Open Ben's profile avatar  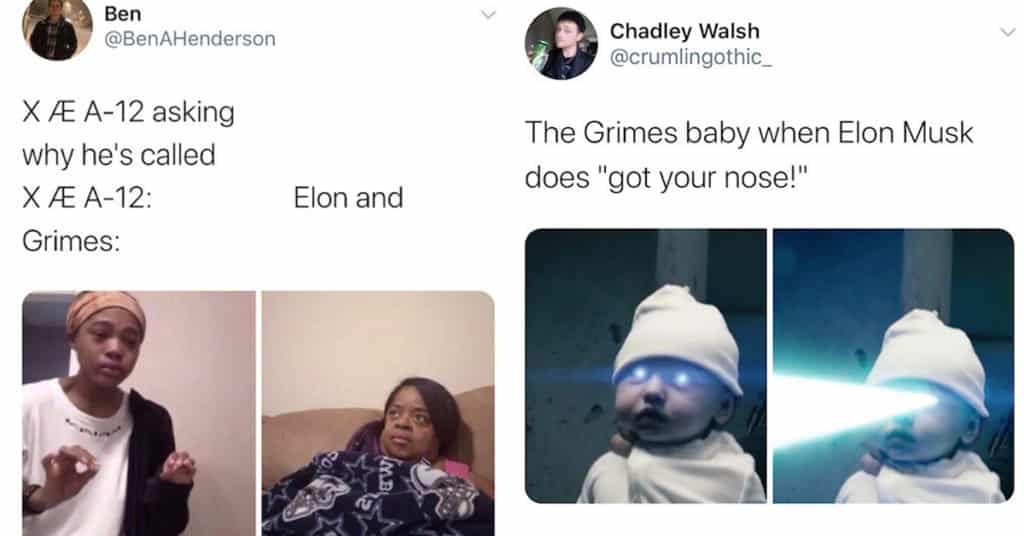click(57, 27)
